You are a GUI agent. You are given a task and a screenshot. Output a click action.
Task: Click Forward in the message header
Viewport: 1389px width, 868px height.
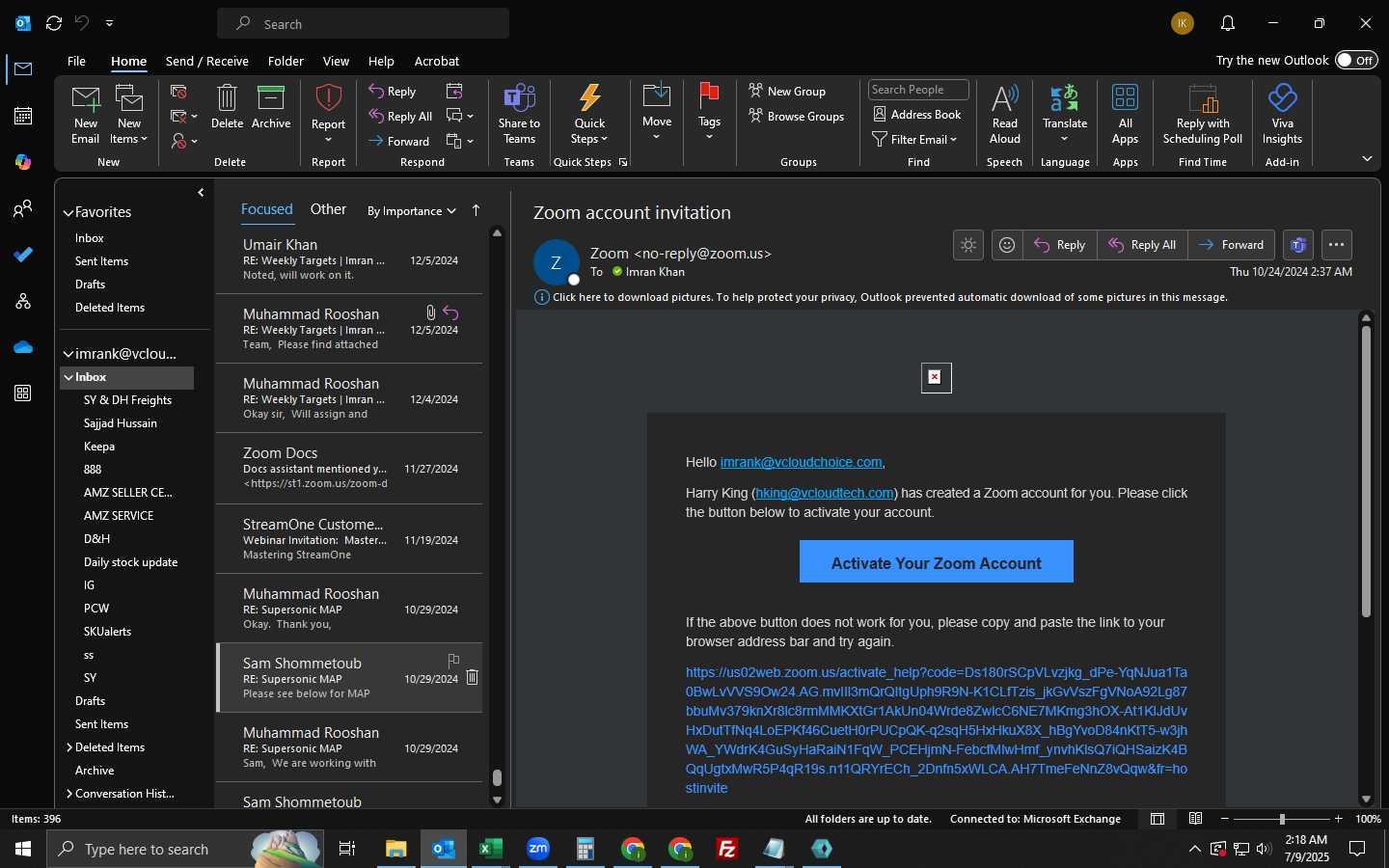coord(1232,245)
